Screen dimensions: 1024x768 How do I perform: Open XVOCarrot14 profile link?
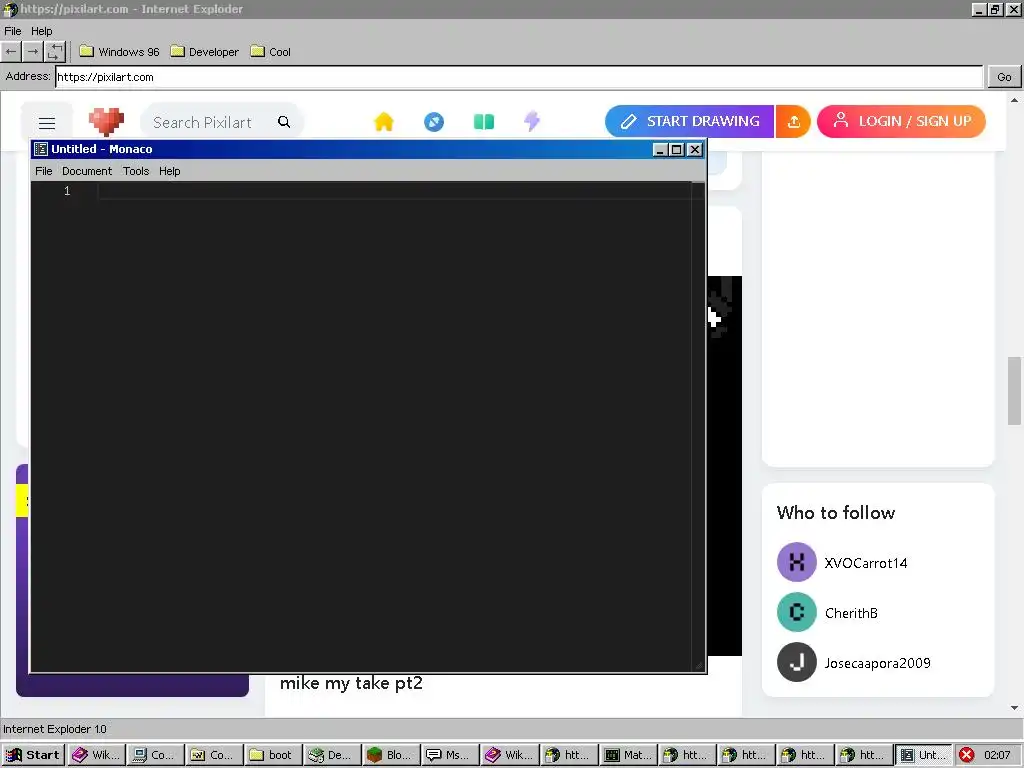coord(865,563)
